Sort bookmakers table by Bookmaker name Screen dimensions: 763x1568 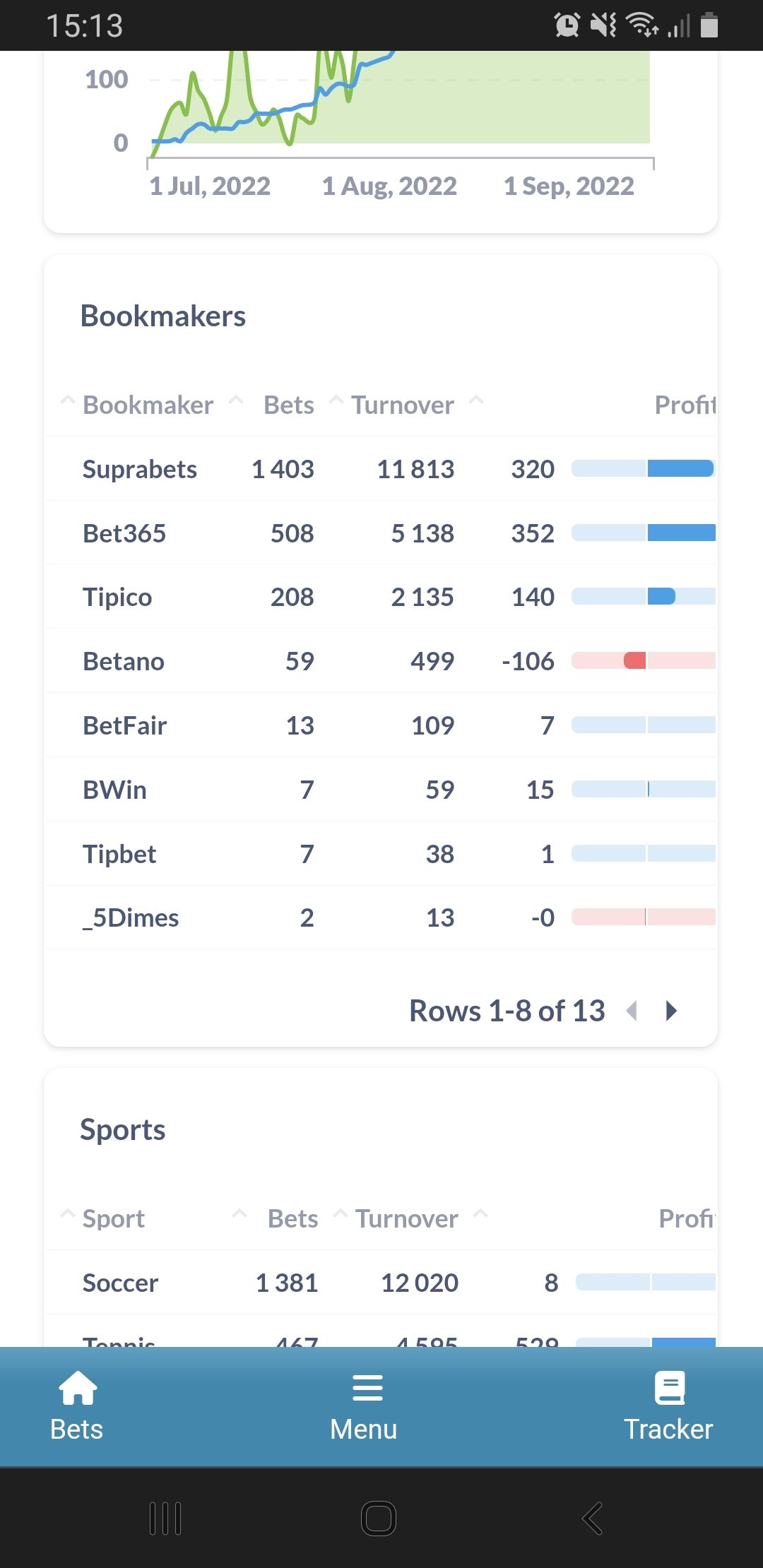(148, 405)
